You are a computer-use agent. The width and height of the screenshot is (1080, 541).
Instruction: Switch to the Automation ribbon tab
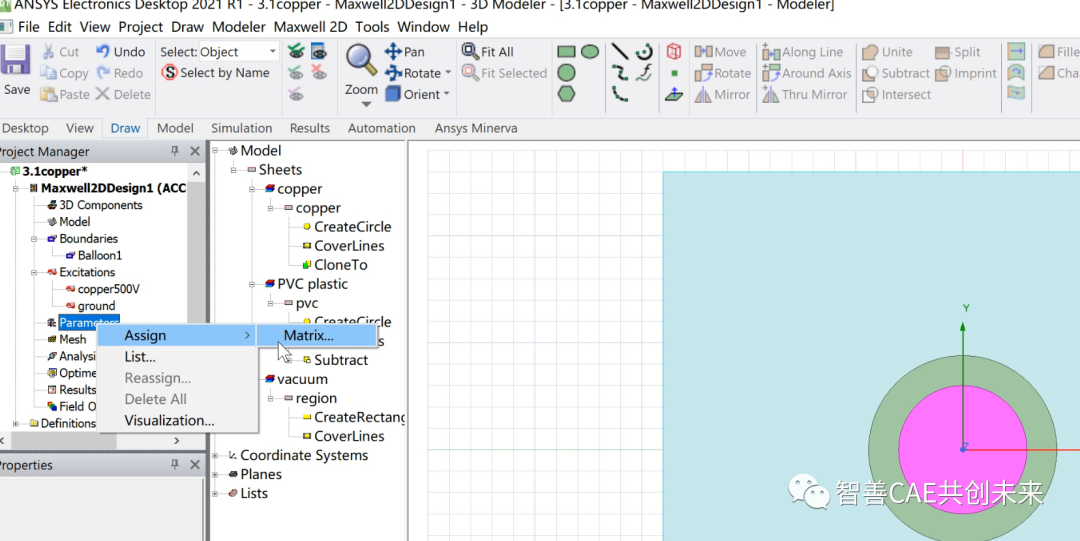[382, 128]
